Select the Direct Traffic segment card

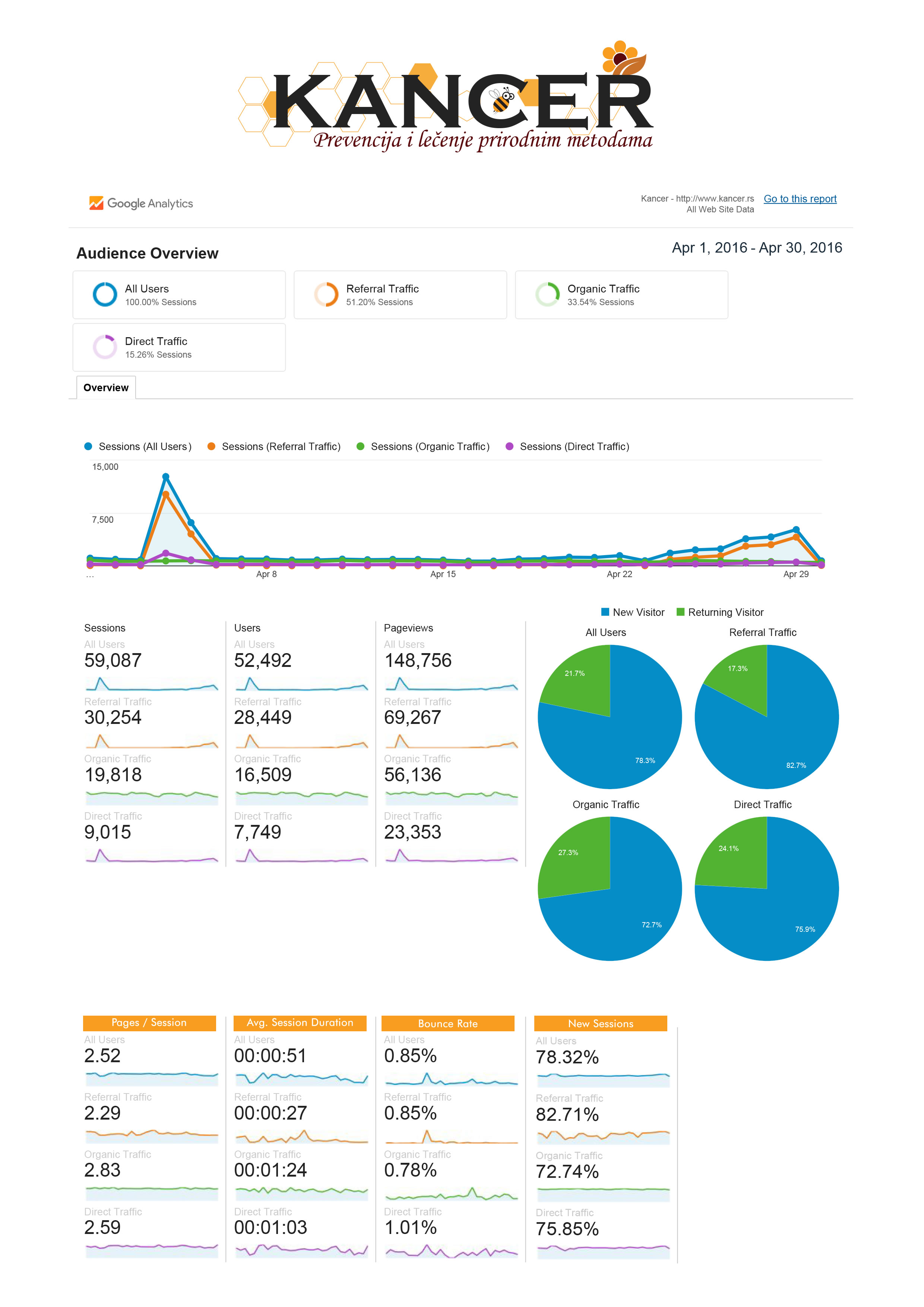[x=179, y=347]
